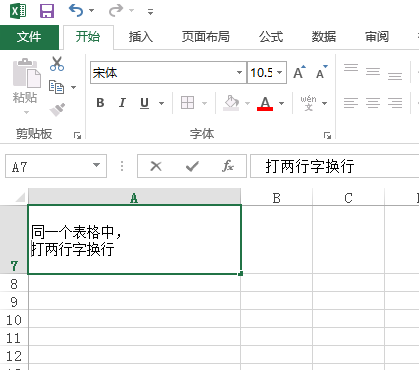
Task: Open the 数据 tab
Action: tap(324, 37)
